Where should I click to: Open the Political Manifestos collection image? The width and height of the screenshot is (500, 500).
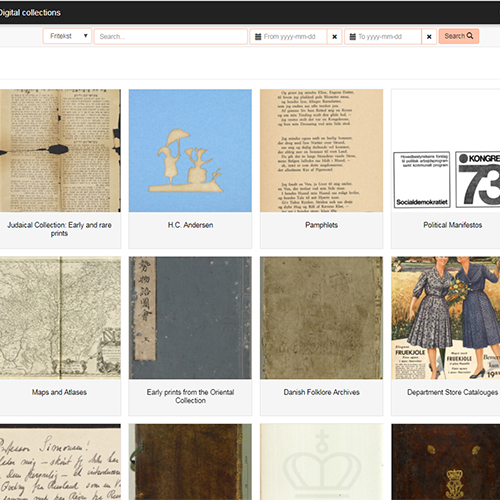[x=446, y=151]
